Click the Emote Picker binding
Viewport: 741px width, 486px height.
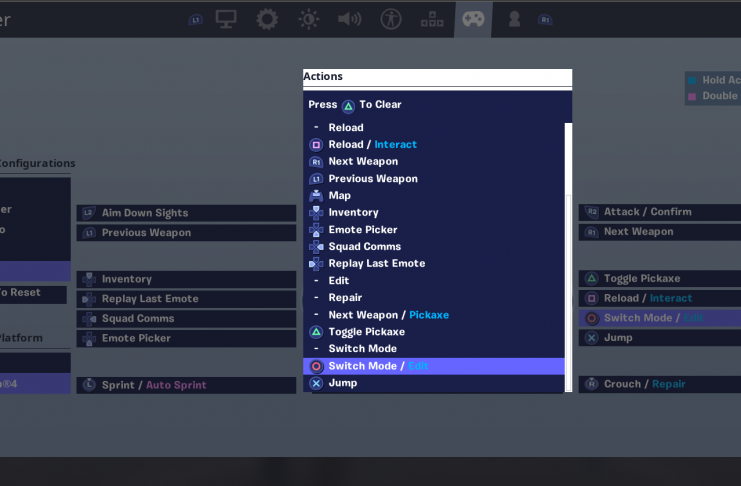coord(187,339)
